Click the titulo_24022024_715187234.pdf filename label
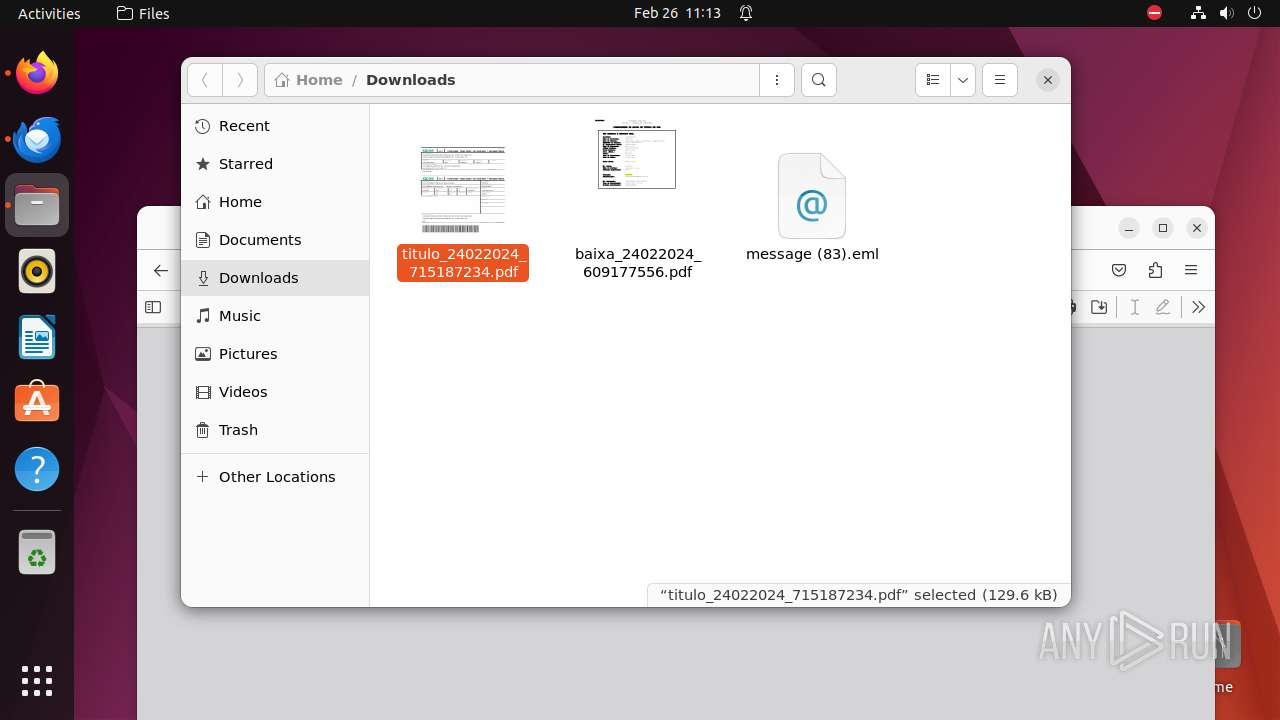Image resolution: width=1280 pixels, height=720 pixels. pyautogui.click(x=463, y=263)
